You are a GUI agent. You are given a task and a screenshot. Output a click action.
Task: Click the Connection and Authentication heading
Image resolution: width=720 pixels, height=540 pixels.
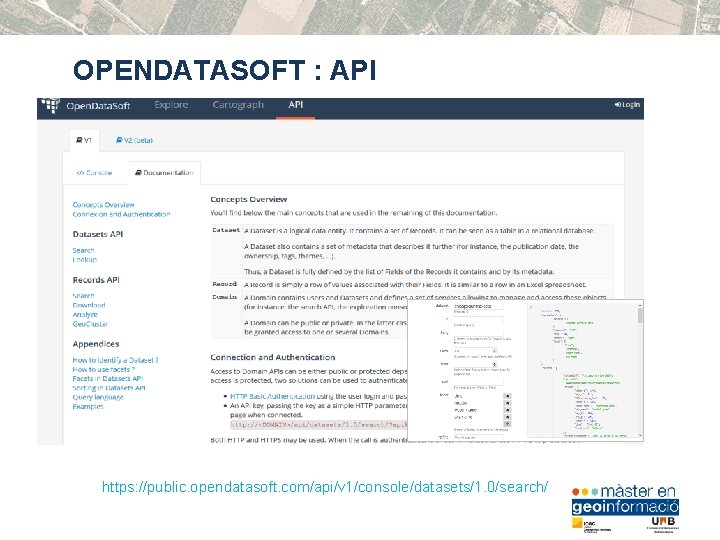[273, 357]
